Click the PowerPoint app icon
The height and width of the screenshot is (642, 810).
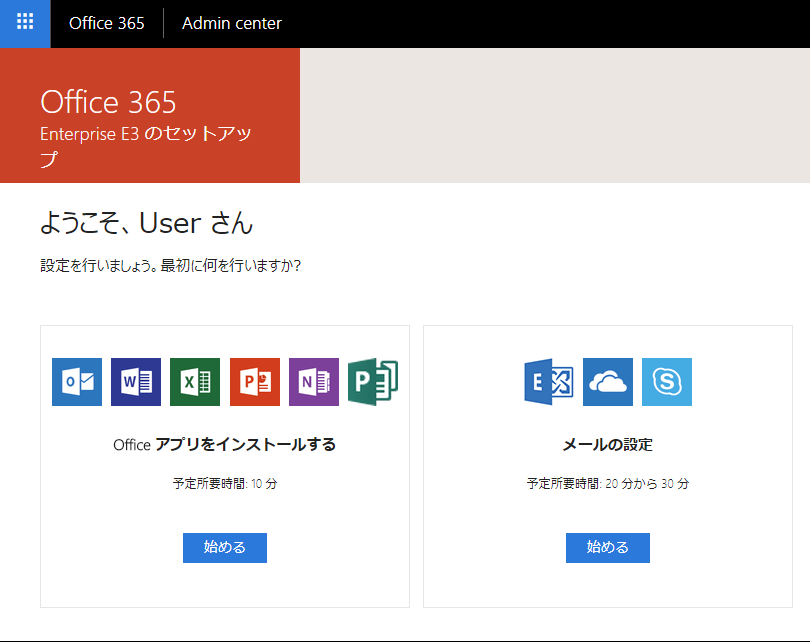[x=255, y=382]
